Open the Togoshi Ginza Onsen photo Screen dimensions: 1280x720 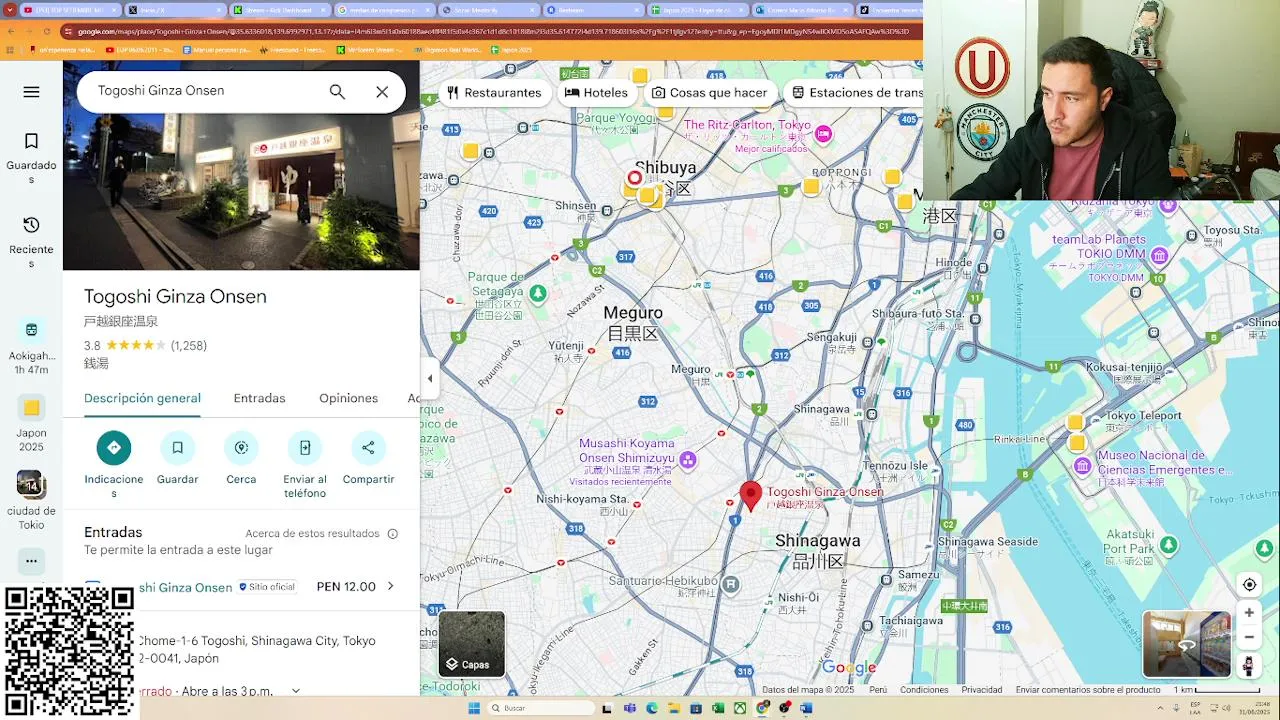click(241, 192)
